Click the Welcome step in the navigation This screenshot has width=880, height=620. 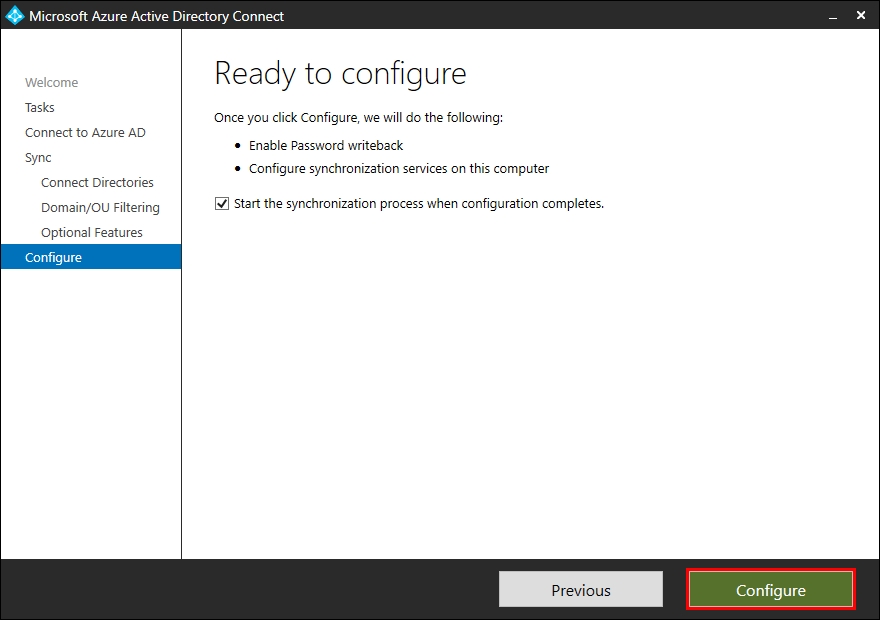pos(52,82)
